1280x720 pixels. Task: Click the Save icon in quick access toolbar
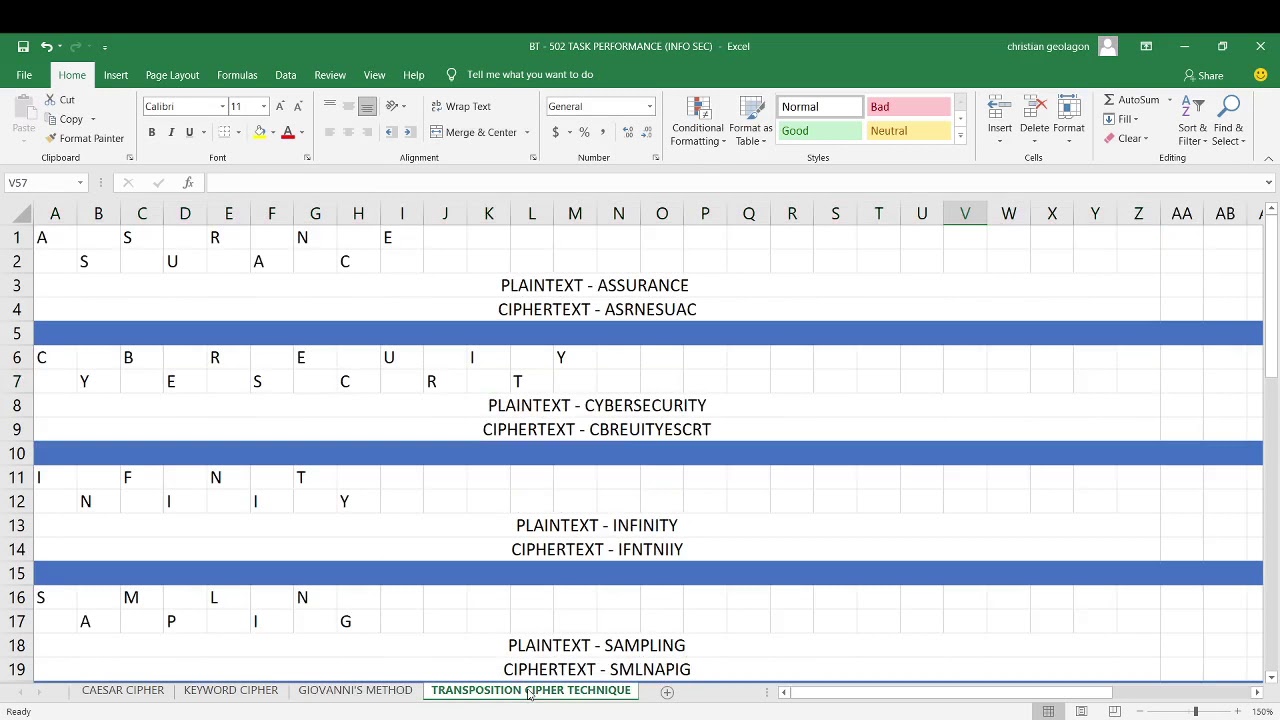click(x=23, y=46)
